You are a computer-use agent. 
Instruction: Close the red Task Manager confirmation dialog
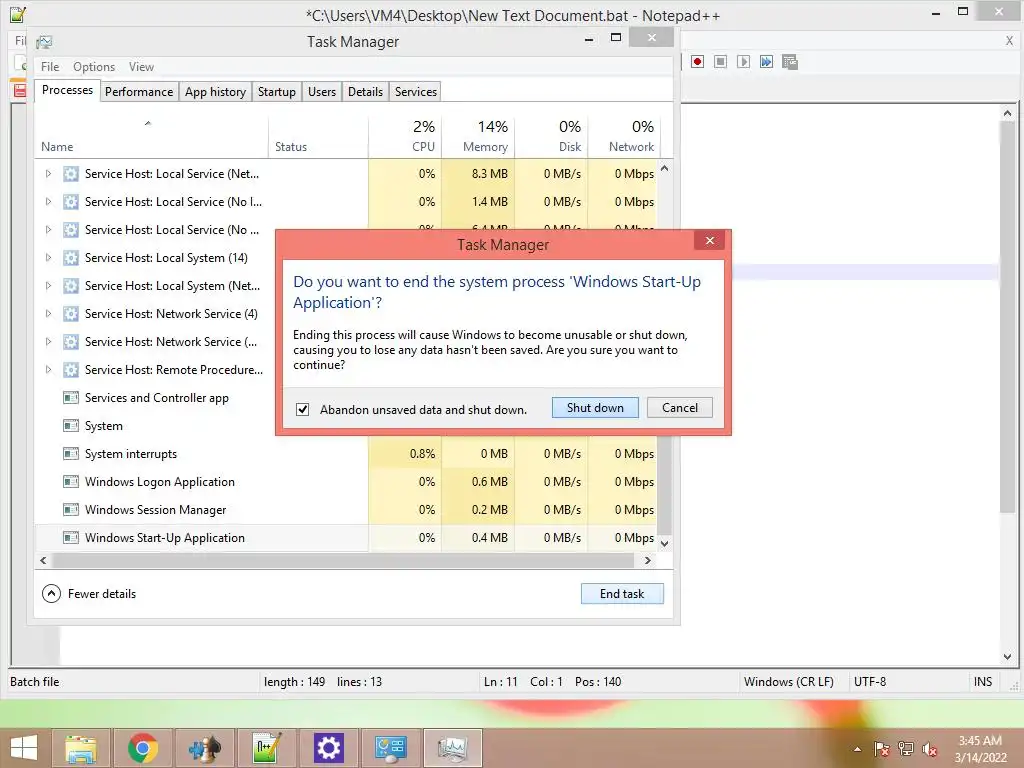[x=710, y=240]
